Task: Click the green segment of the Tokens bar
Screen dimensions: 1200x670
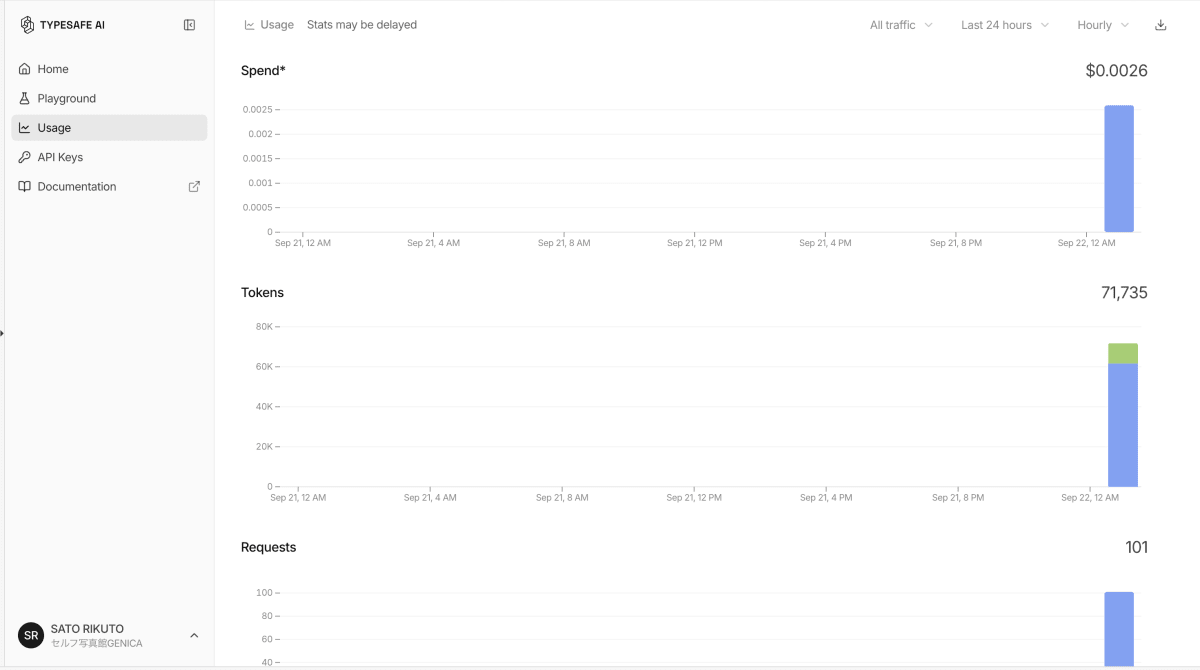Action: point(1123,353)
